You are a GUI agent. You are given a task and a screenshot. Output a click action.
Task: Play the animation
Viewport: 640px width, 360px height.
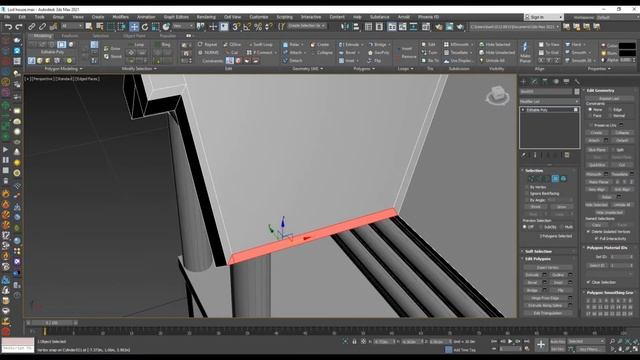tap(510, 341)
